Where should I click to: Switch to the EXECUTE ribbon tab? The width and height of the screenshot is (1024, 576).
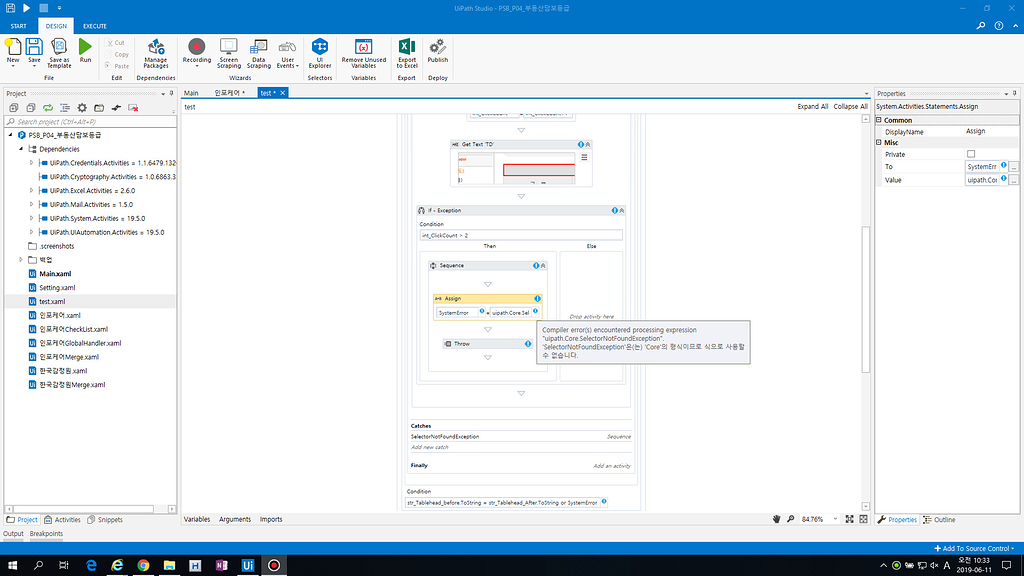tap(94, 26)
